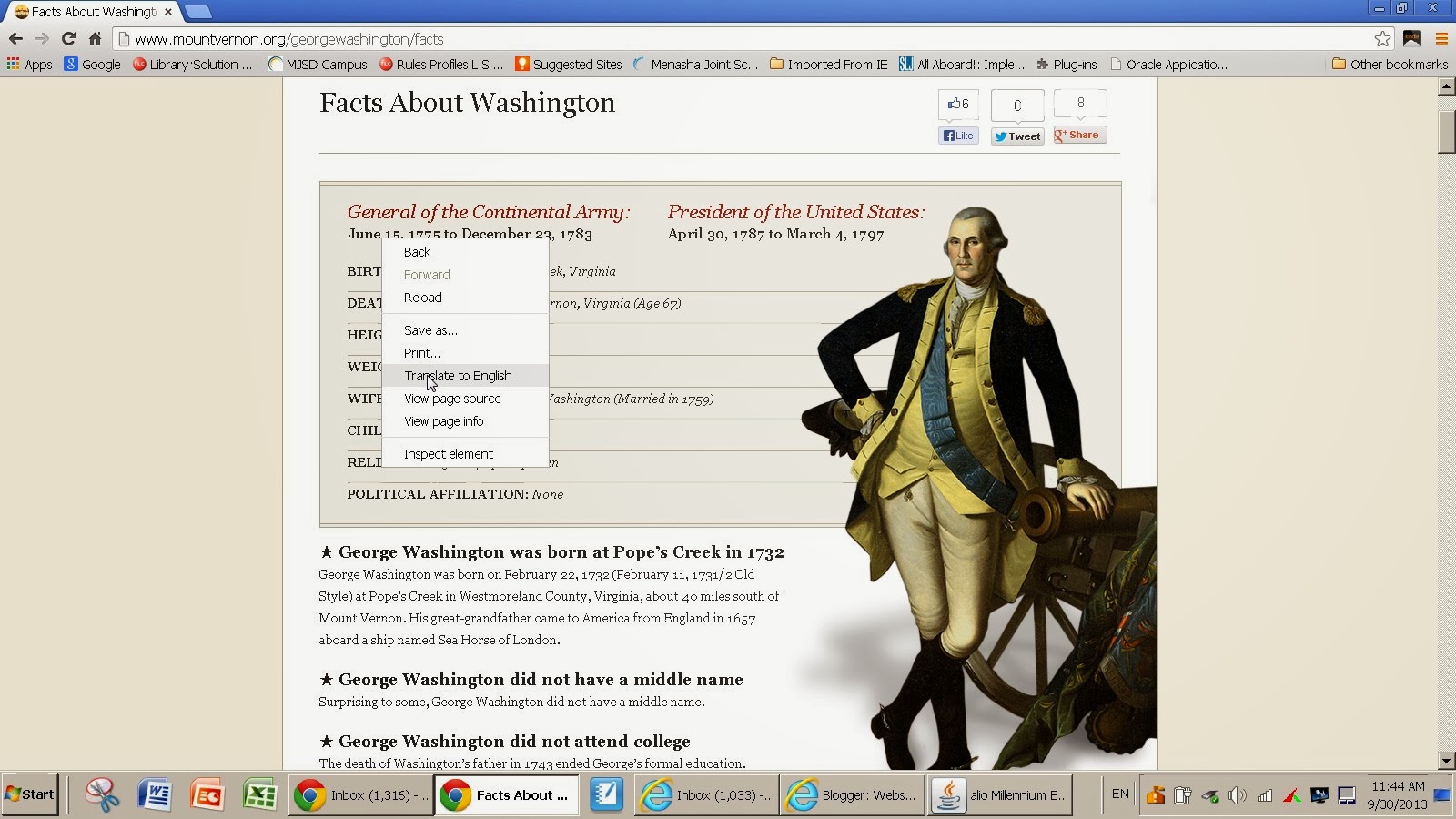1456x819 pixels.
Task: Open the volume control in system tray
Action: tap(1237, 796)
